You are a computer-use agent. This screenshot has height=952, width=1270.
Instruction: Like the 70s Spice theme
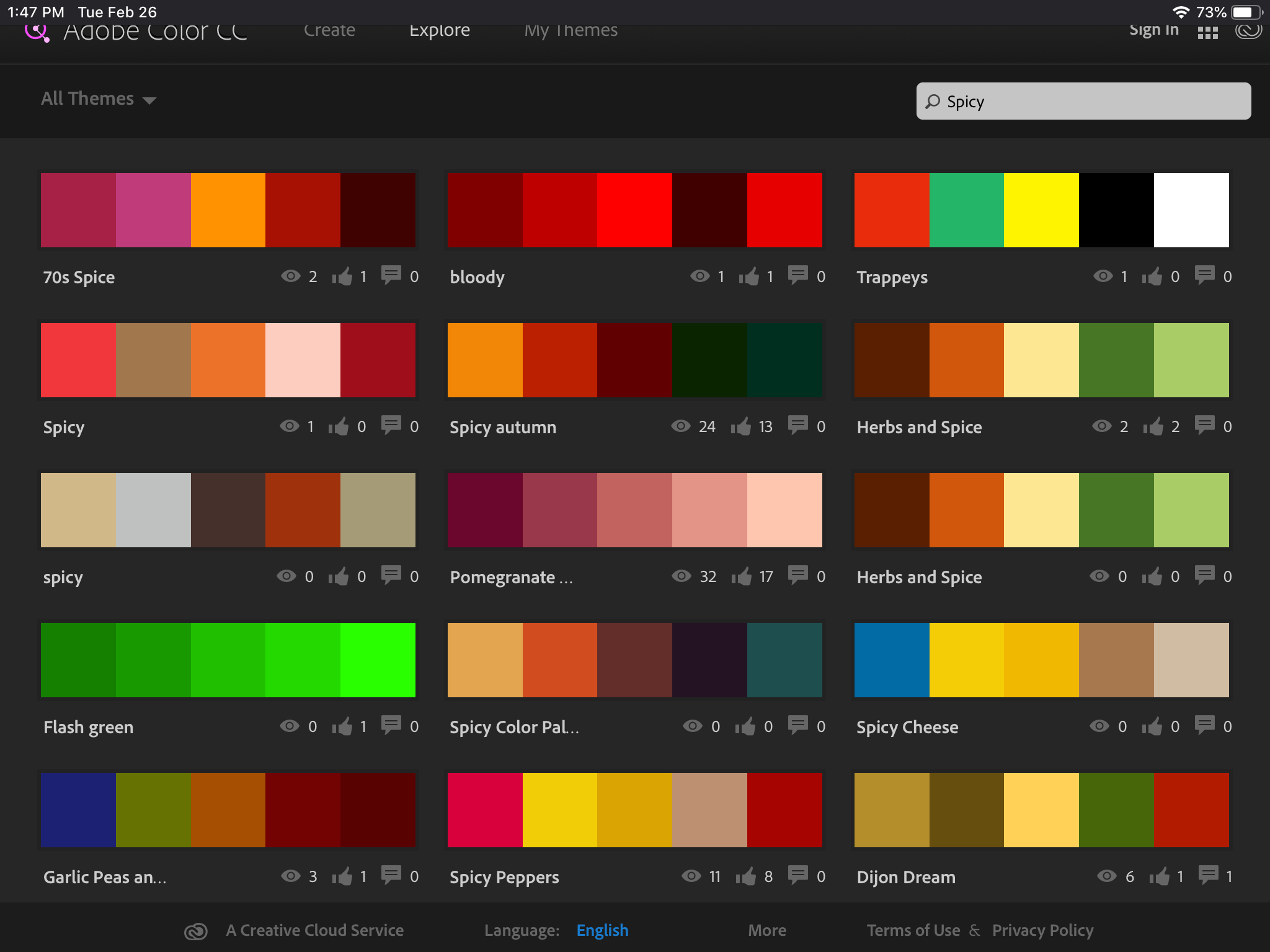pos(342,276)
